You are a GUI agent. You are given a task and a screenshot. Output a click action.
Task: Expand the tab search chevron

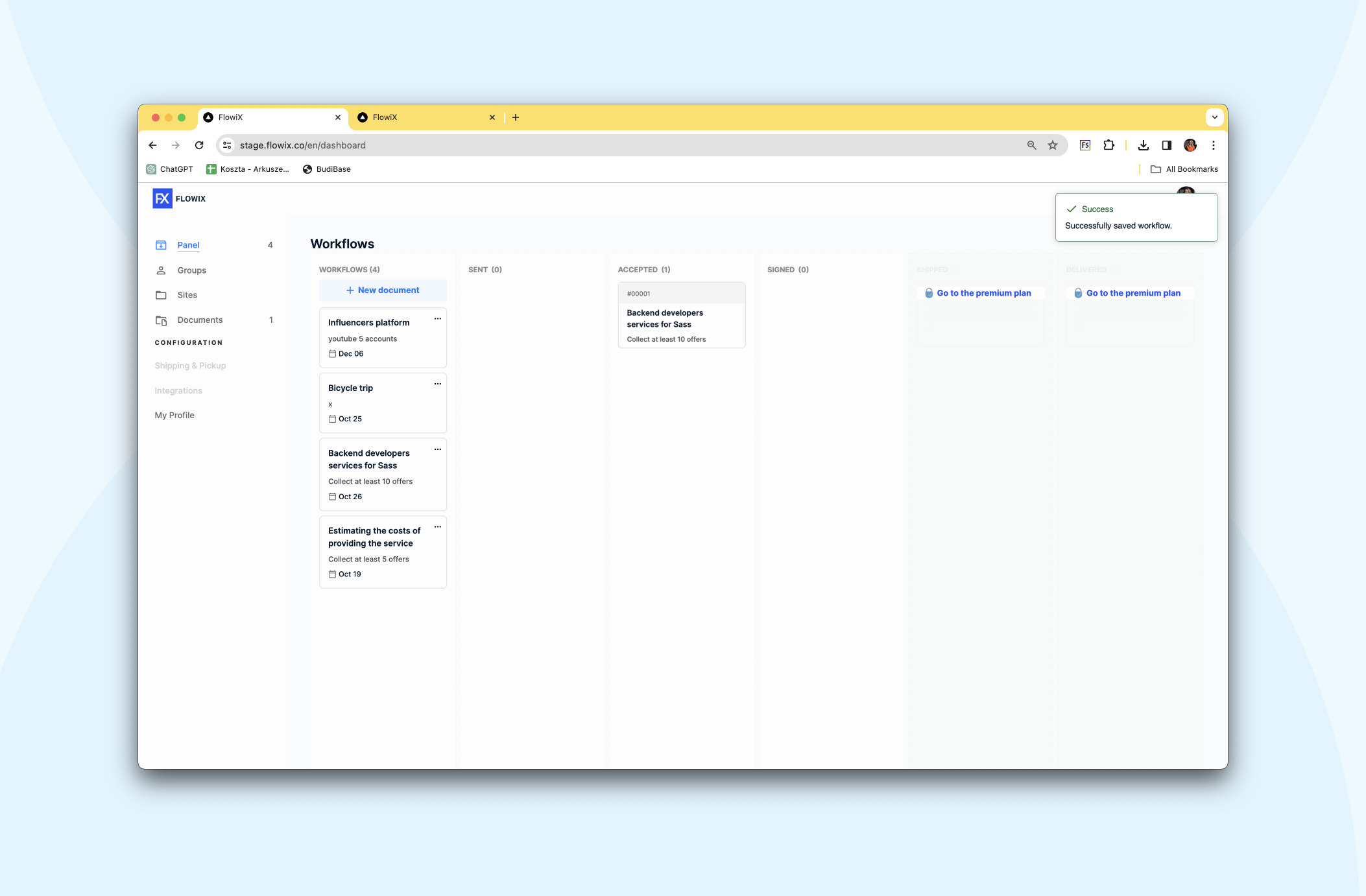pyautogui.click(x=1214, y=117)
